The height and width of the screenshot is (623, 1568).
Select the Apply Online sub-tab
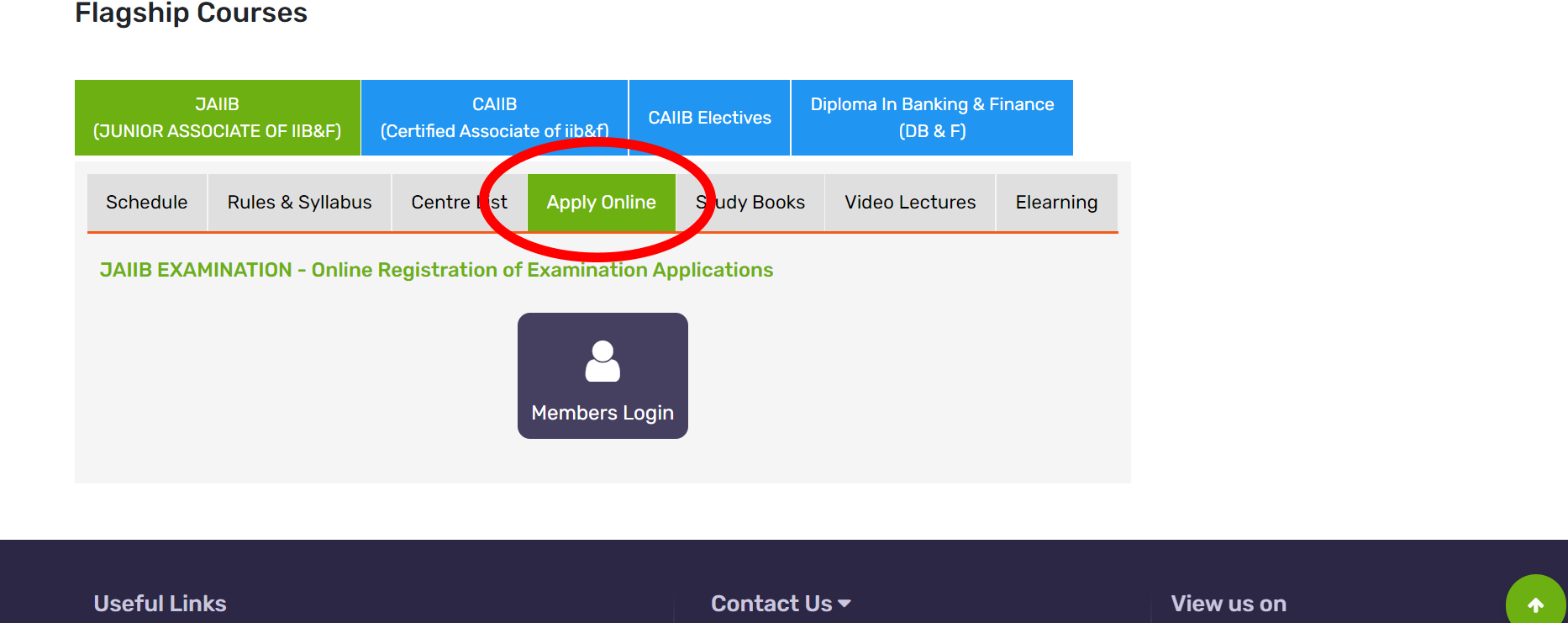(601, 203)
